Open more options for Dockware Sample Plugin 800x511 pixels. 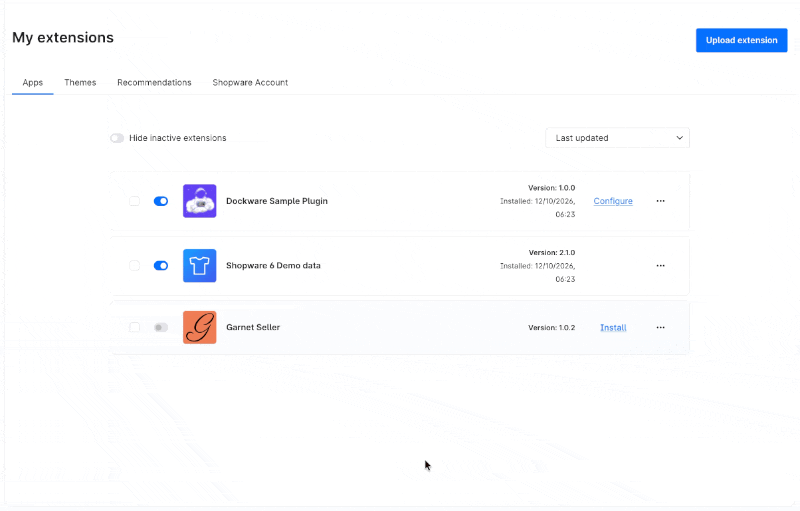click(x=660, y=201)
